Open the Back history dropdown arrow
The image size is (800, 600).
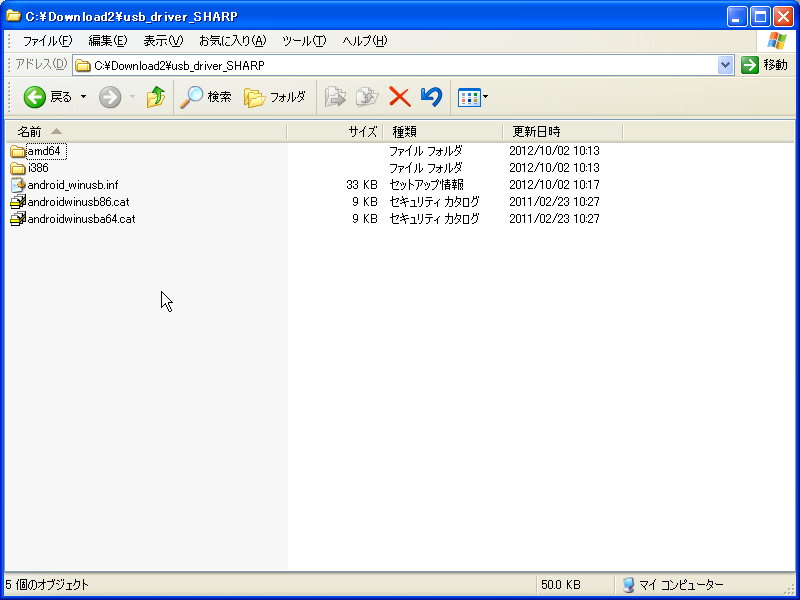tap(83, 97)
